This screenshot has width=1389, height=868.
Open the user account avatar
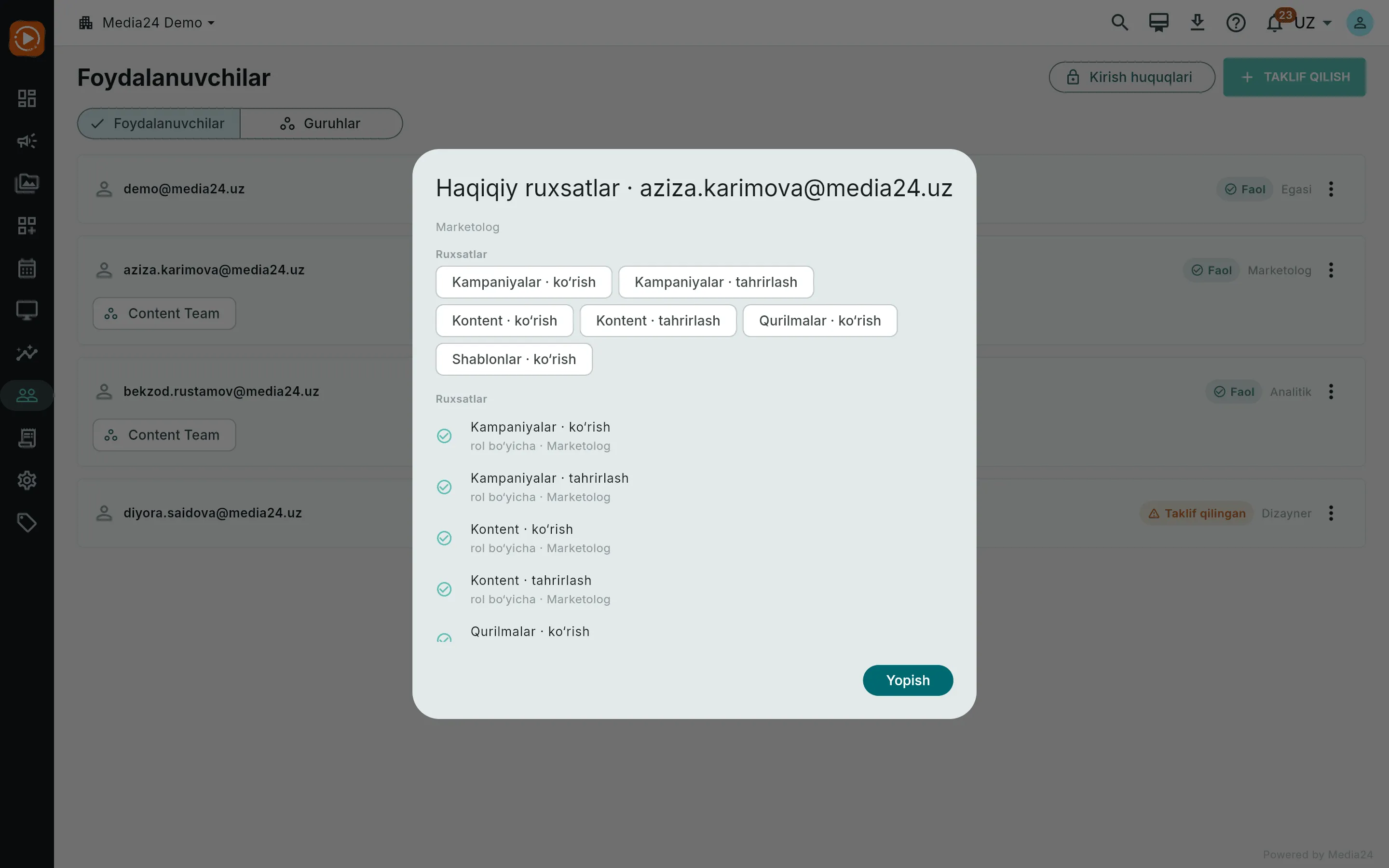point(1360,23)
